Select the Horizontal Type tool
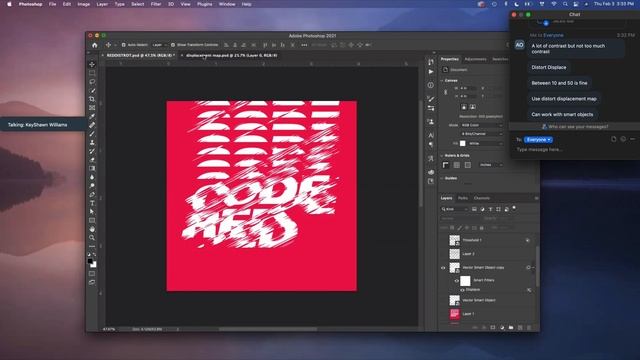This screenshot has height=360, width=640. tap(92, 203)
